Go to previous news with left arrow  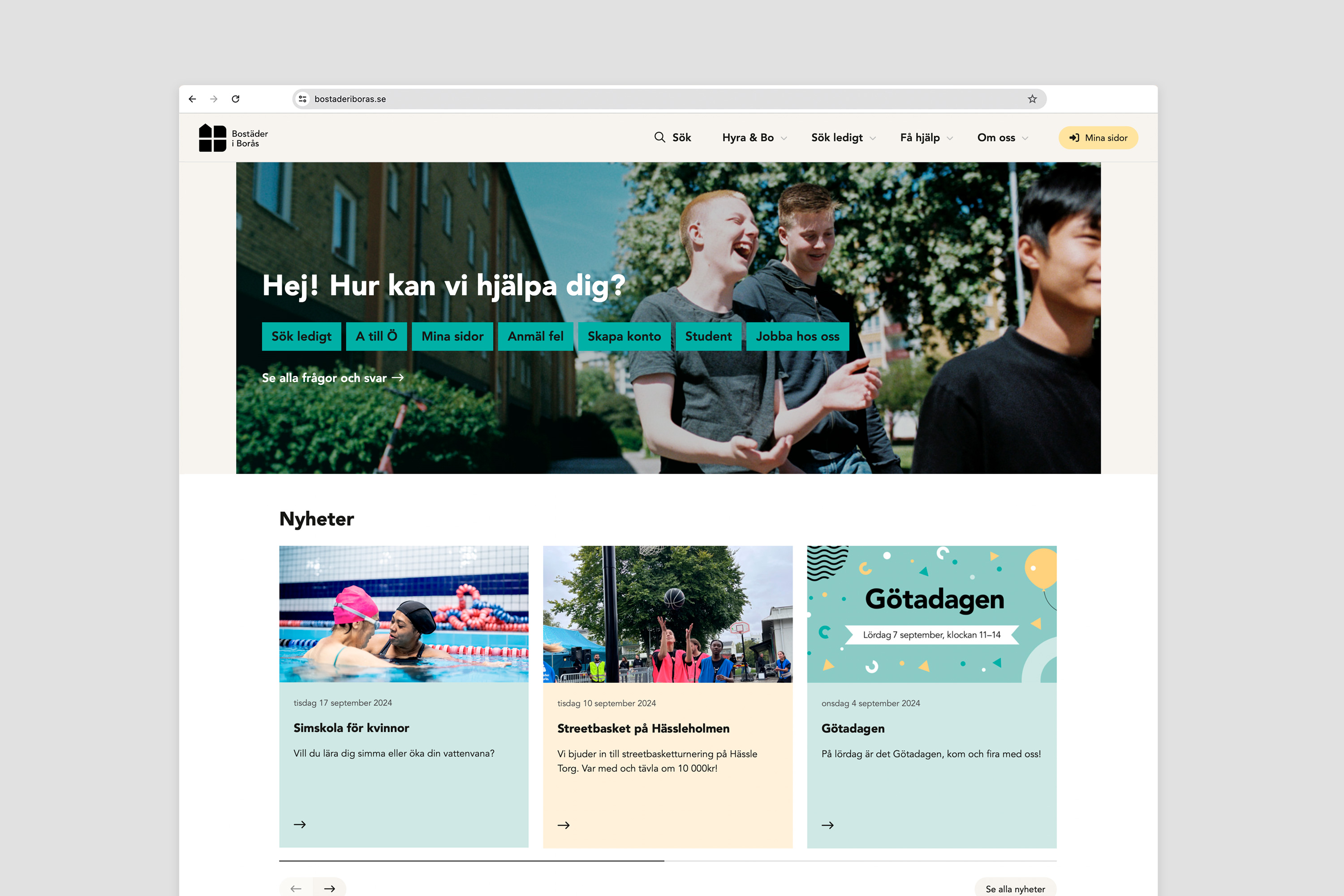[296, 888]
